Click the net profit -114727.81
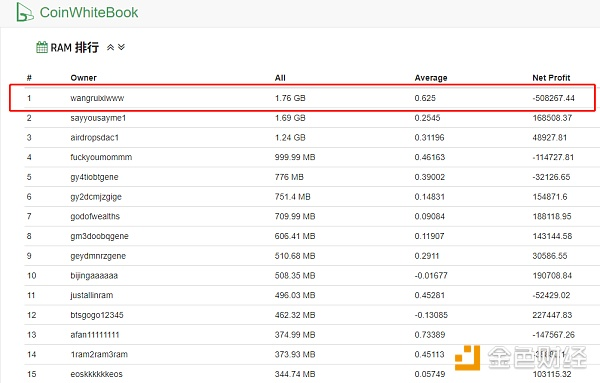600x383 pixels. click(553, 157)
